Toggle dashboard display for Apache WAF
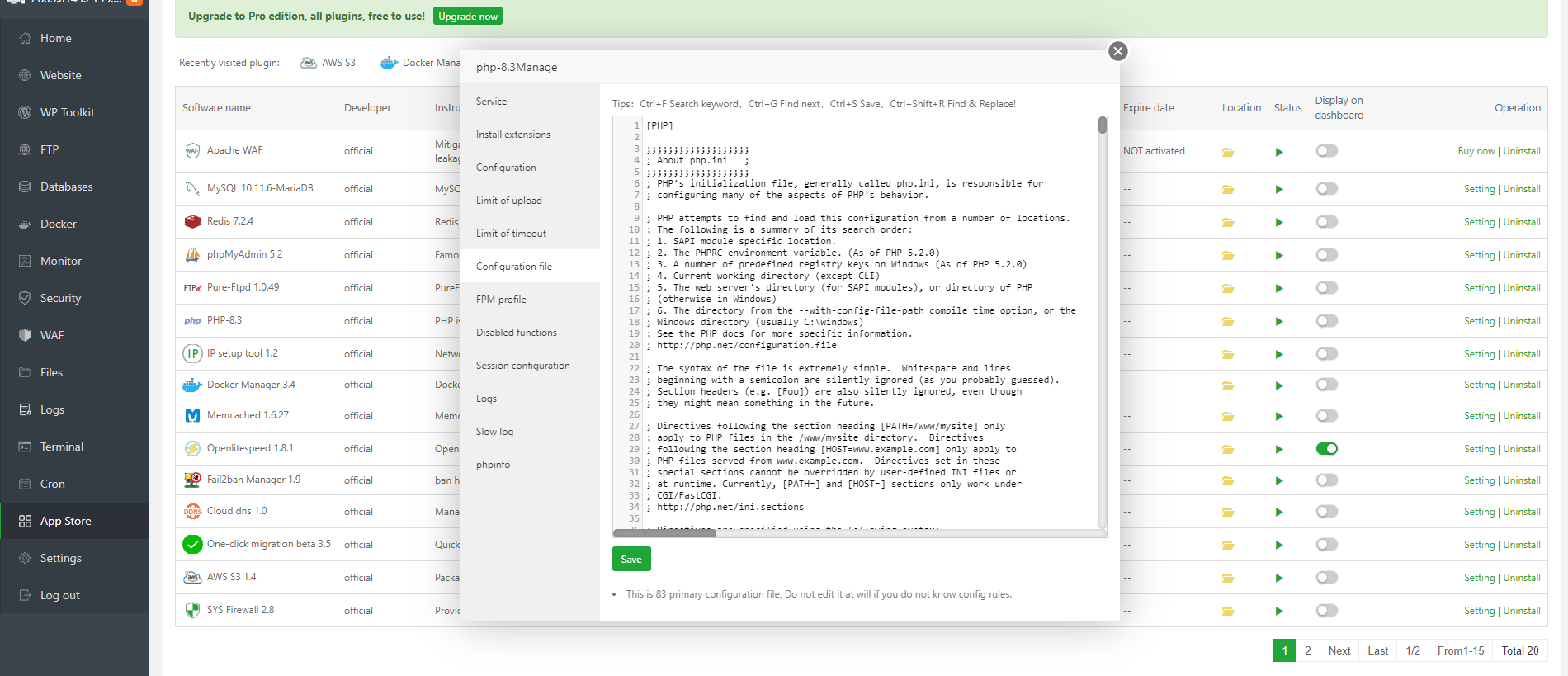Screen dimensions: 1568x676 1327,151
